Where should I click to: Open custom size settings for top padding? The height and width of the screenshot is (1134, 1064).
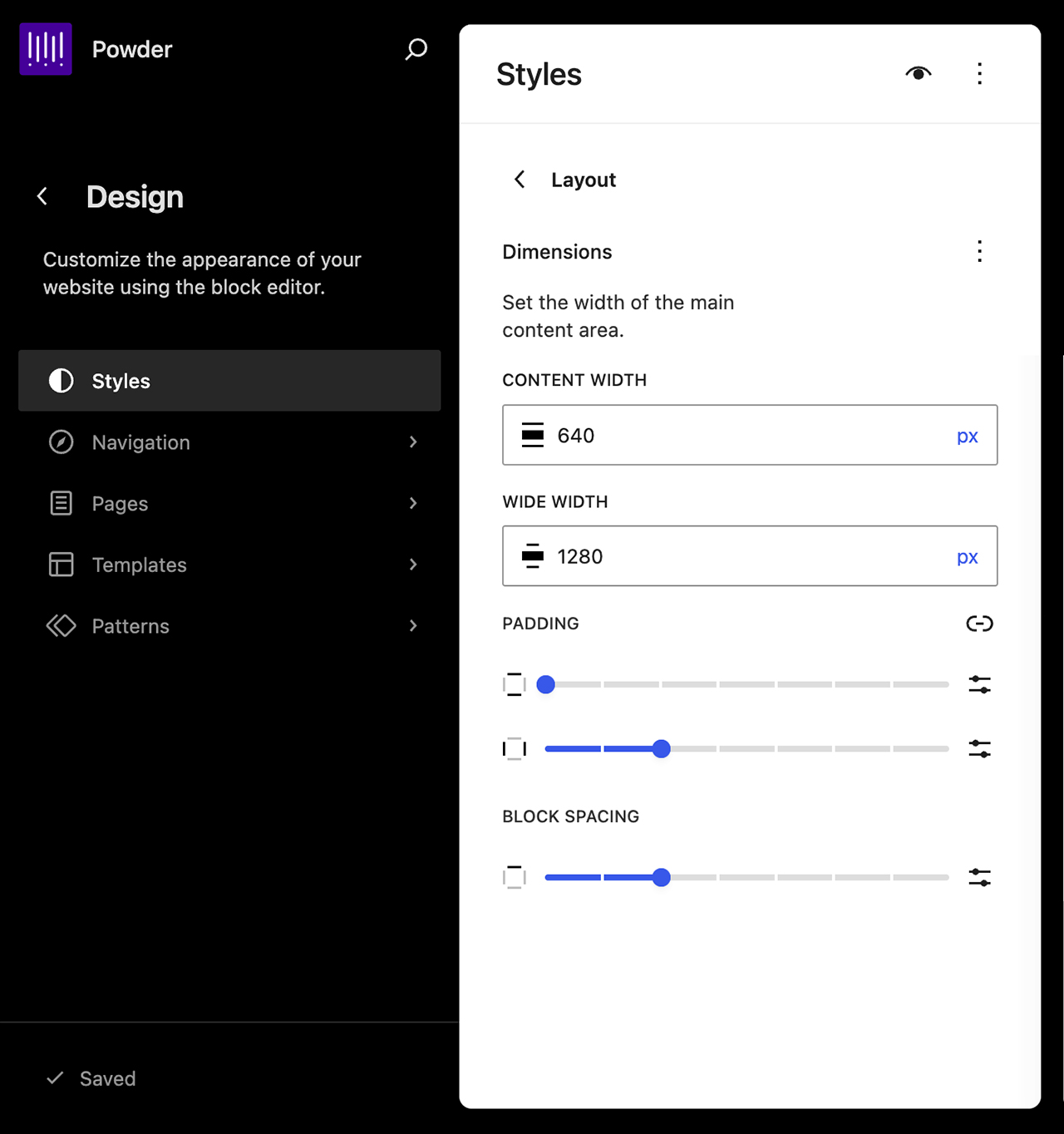click(x=979, y=683)
